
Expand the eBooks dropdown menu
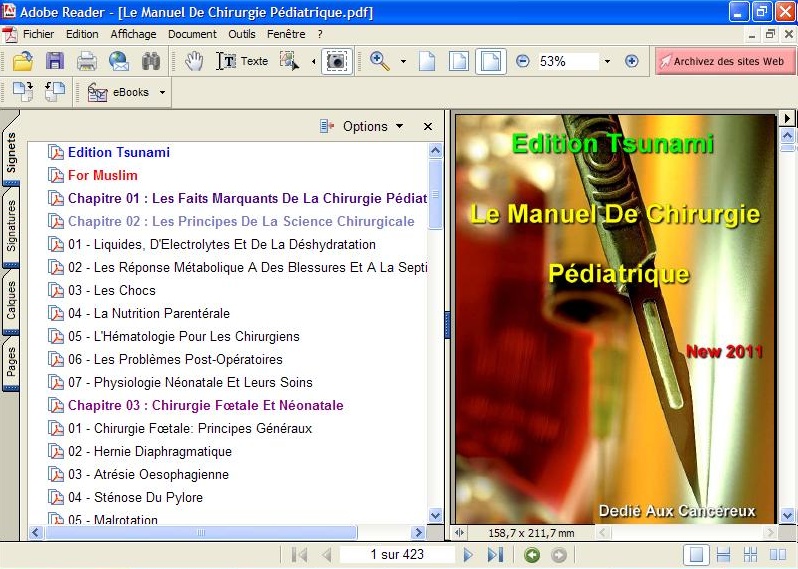point(163,92)
